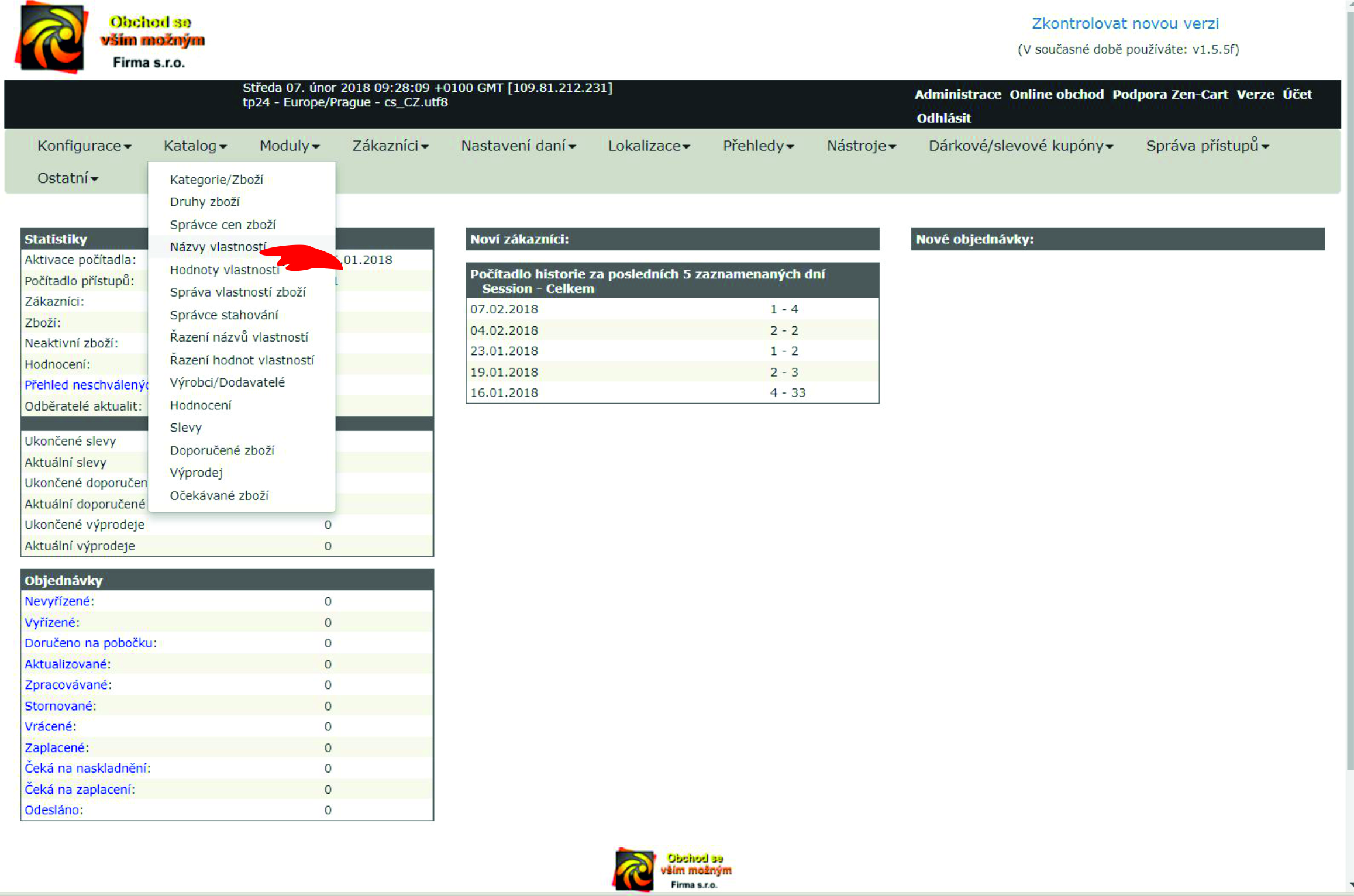Open the Ostatní dropdown menu

click(67, 178)
